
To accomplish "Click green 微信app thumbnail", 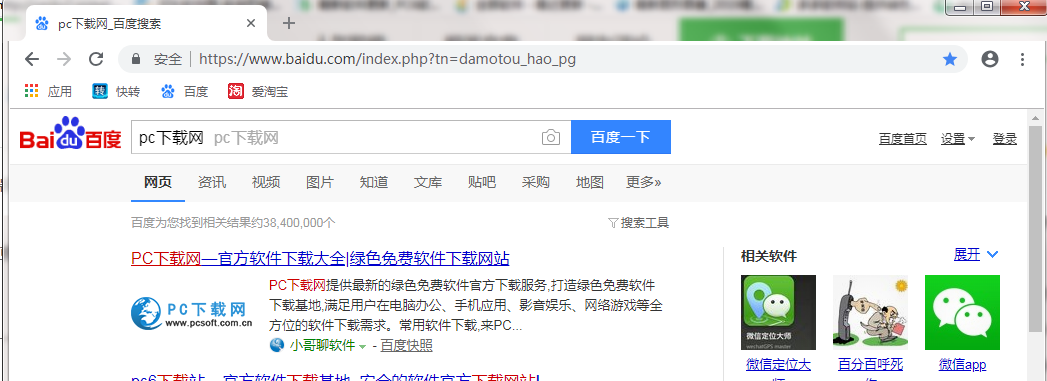I will point(962,312).
